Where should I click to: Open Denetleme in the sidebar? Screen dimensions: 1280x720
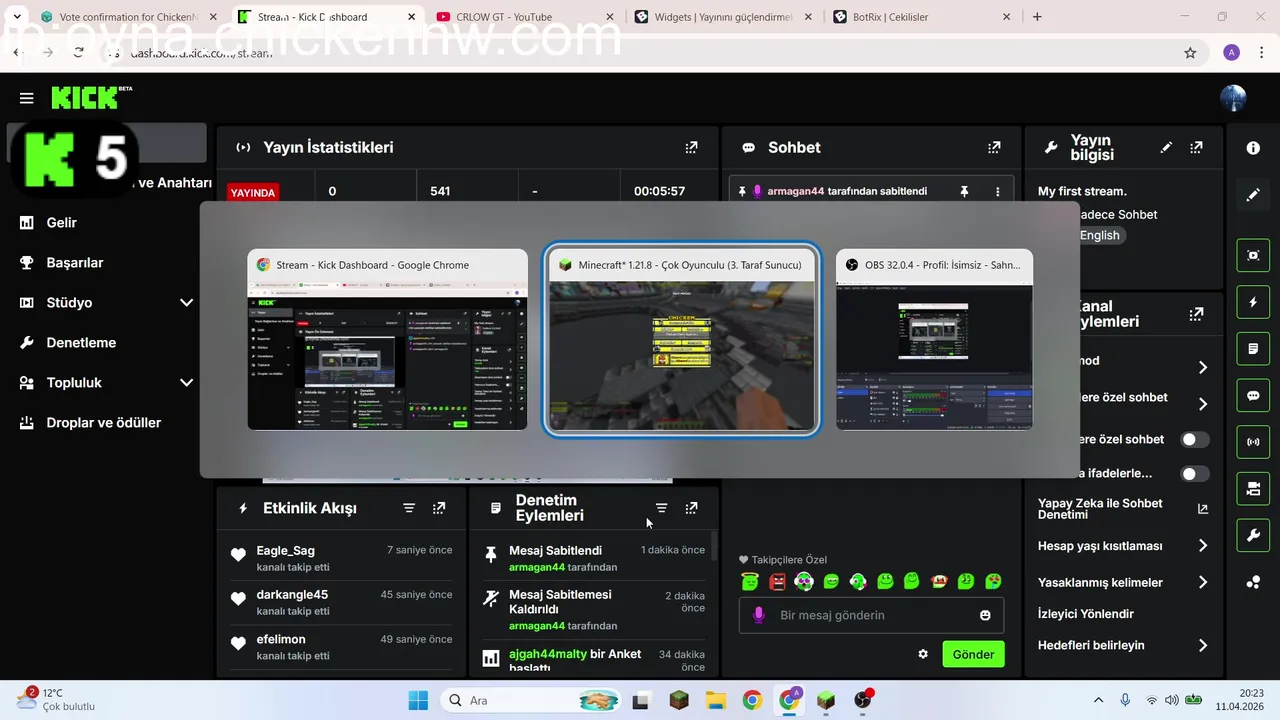tap(81, 342)
